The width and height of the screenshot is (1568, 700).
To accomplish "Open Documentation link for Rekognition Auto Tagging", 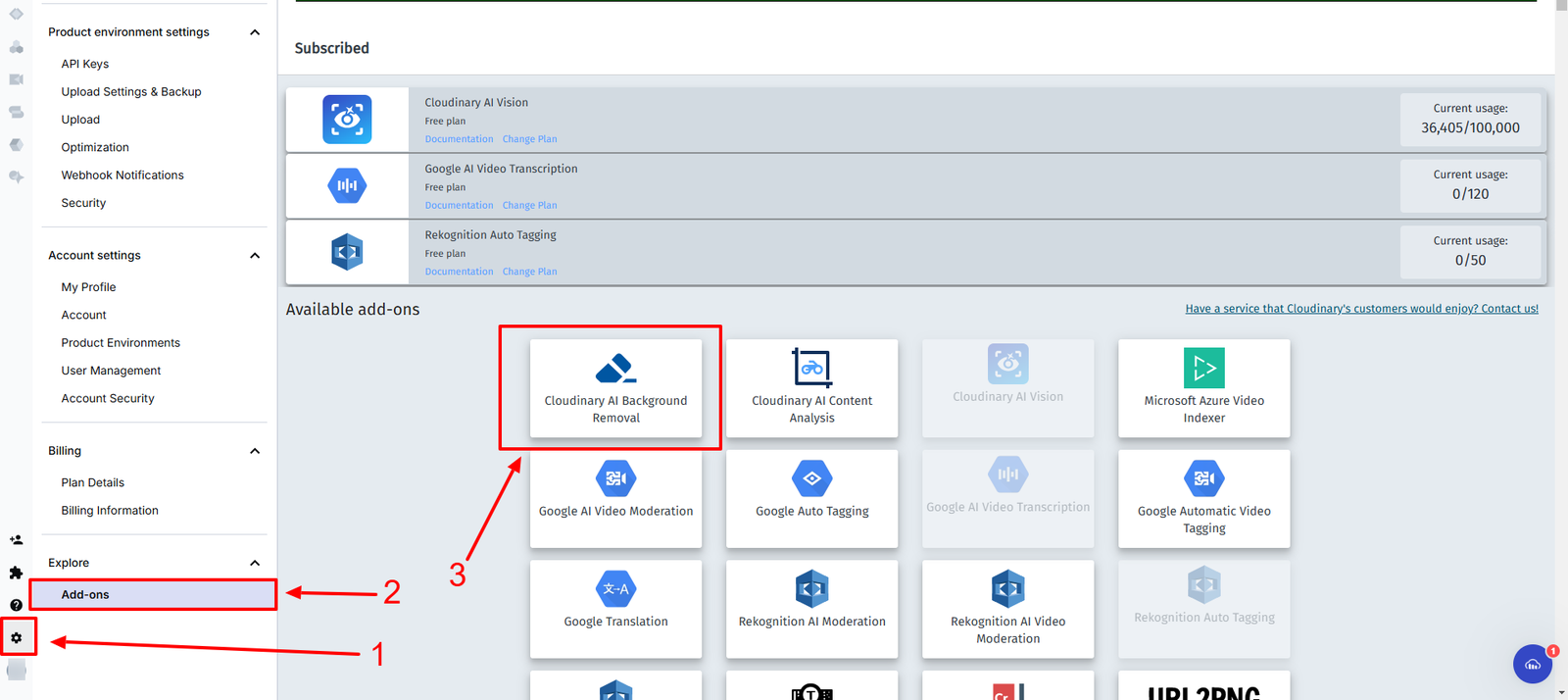I will click(459, 272).
